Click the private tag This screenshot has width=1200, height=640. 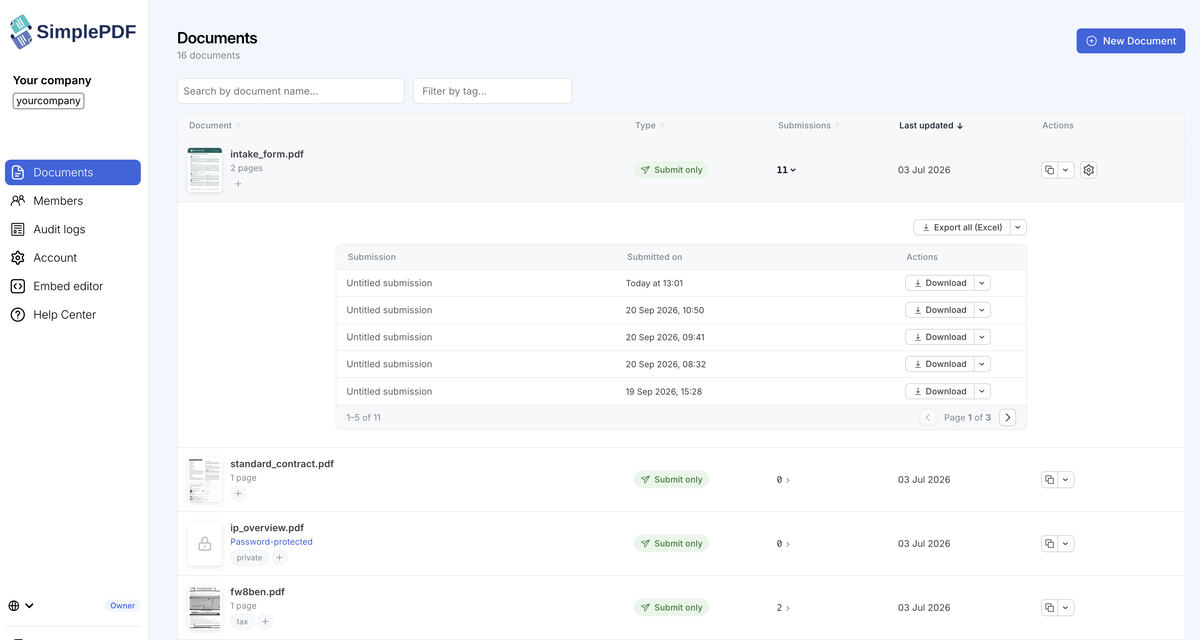tap(249, 558)
